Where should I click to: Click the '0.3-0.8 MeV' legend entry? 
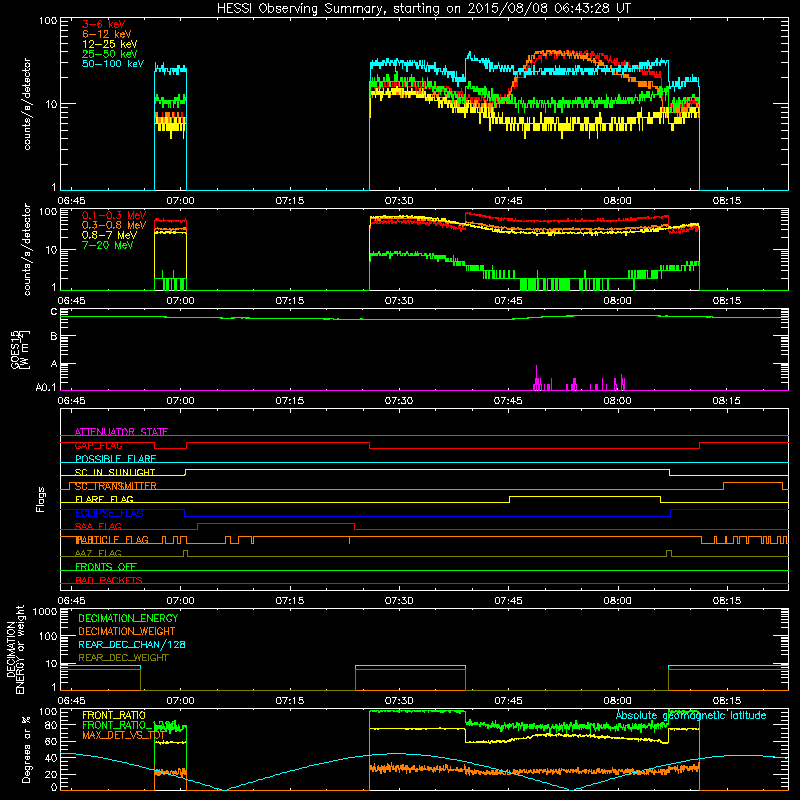tap(114, 225)
